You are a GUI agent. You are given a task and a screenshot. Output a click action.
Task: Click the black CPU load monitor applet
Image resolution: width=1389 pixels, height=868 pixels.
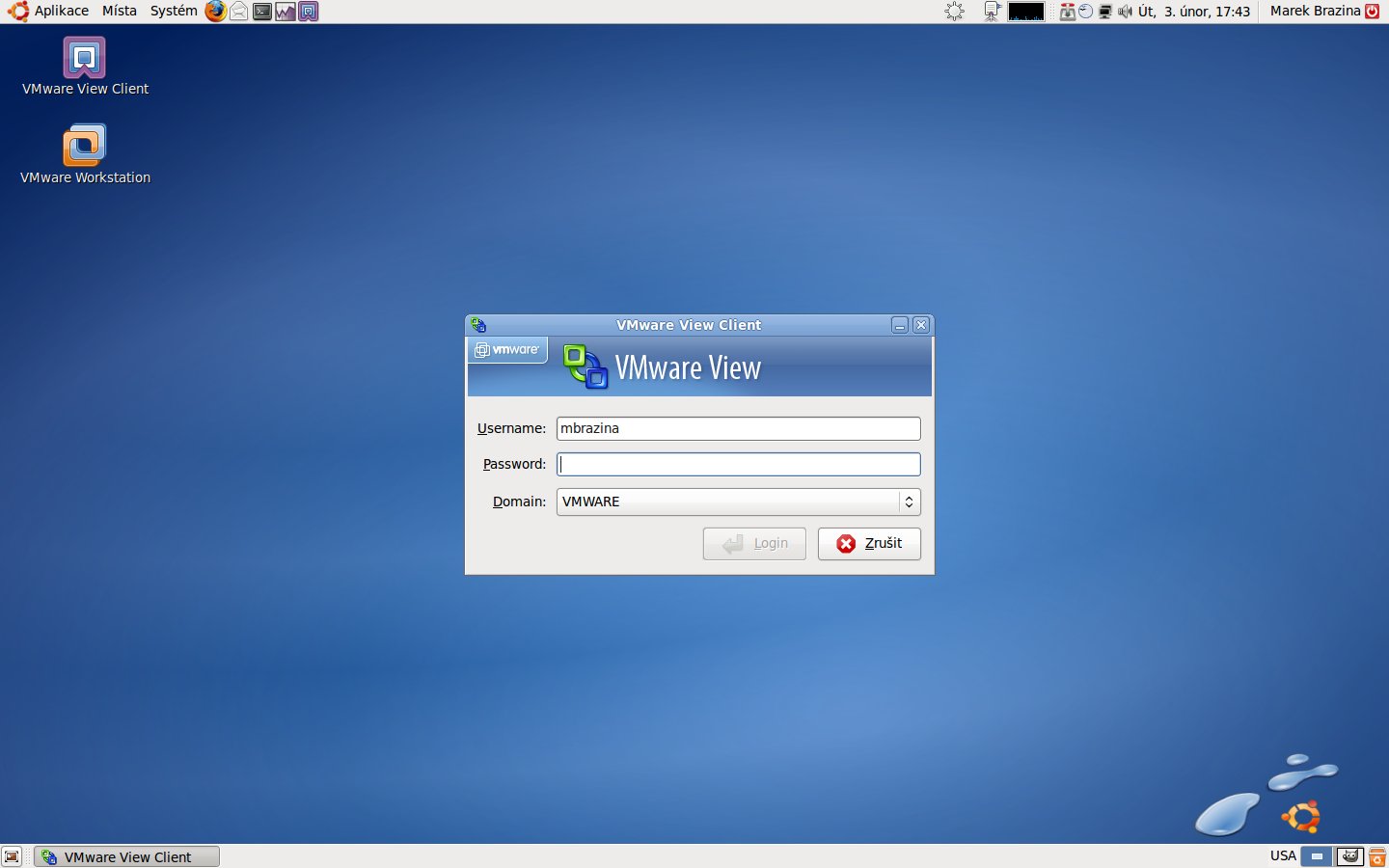[x=1026, y=12]
